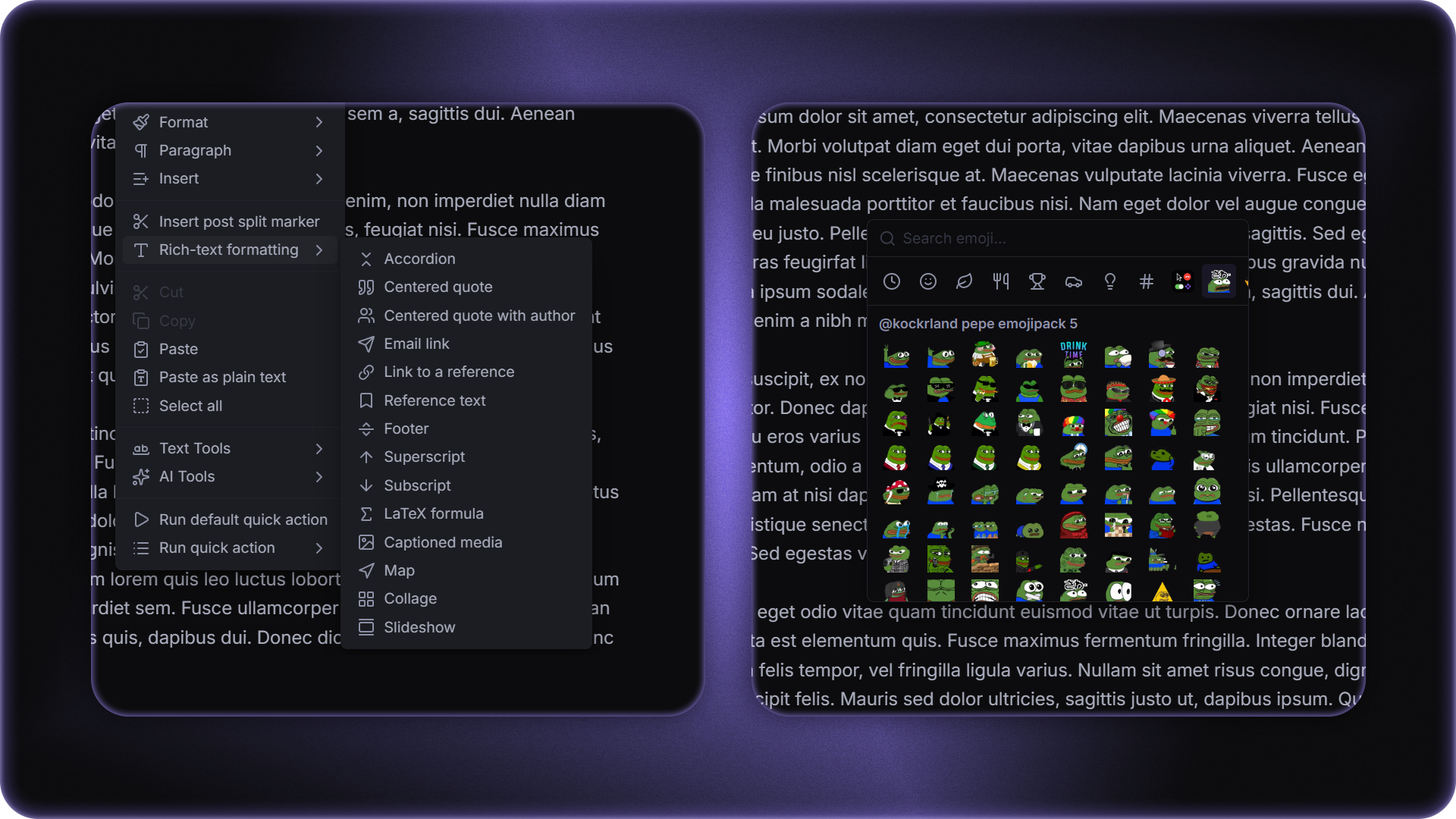
Task: Click the Email link paper-plane icon
Action: 366,344
